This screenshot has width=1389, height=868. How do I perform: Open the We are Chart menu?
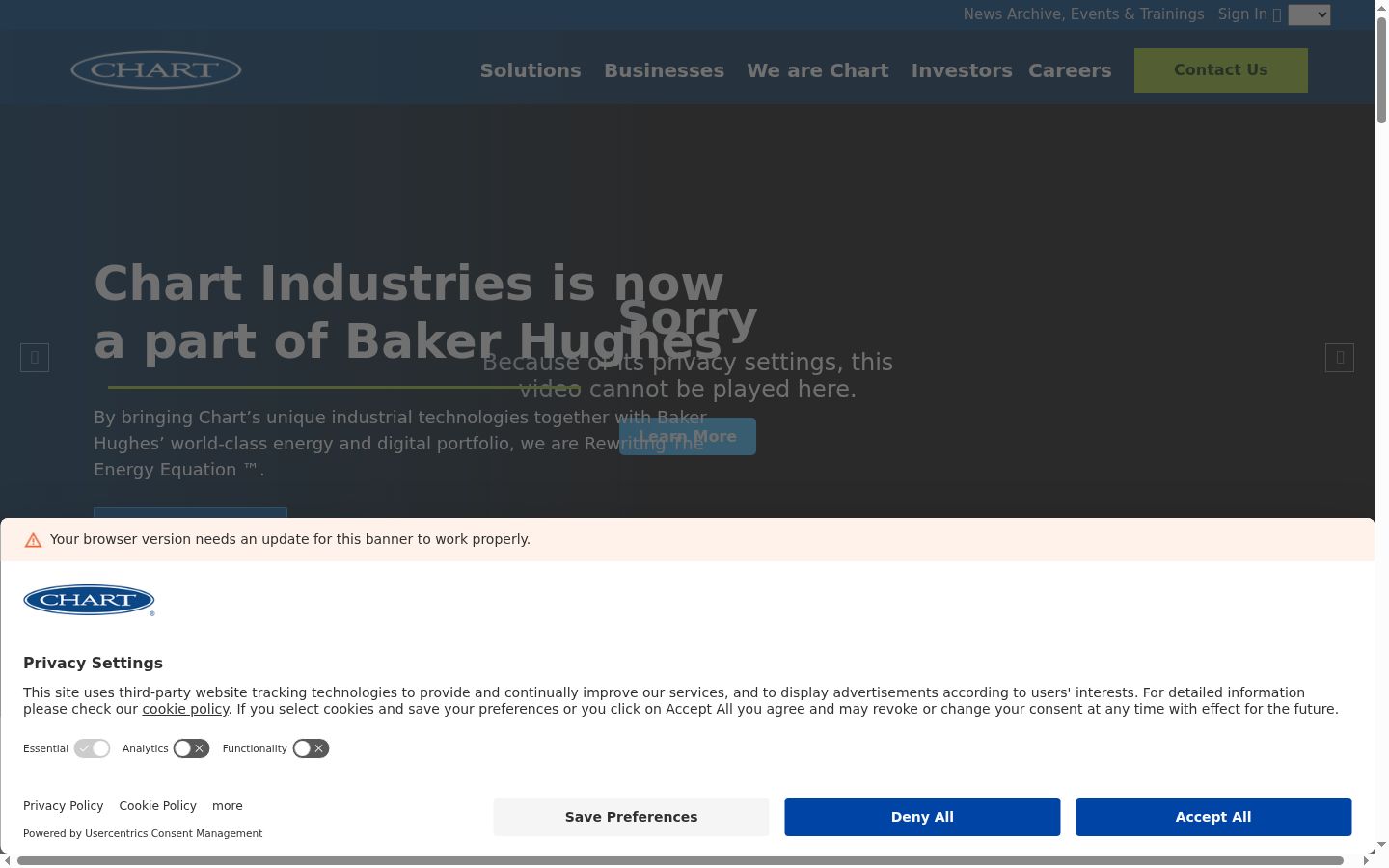click(x=818, y=70)
